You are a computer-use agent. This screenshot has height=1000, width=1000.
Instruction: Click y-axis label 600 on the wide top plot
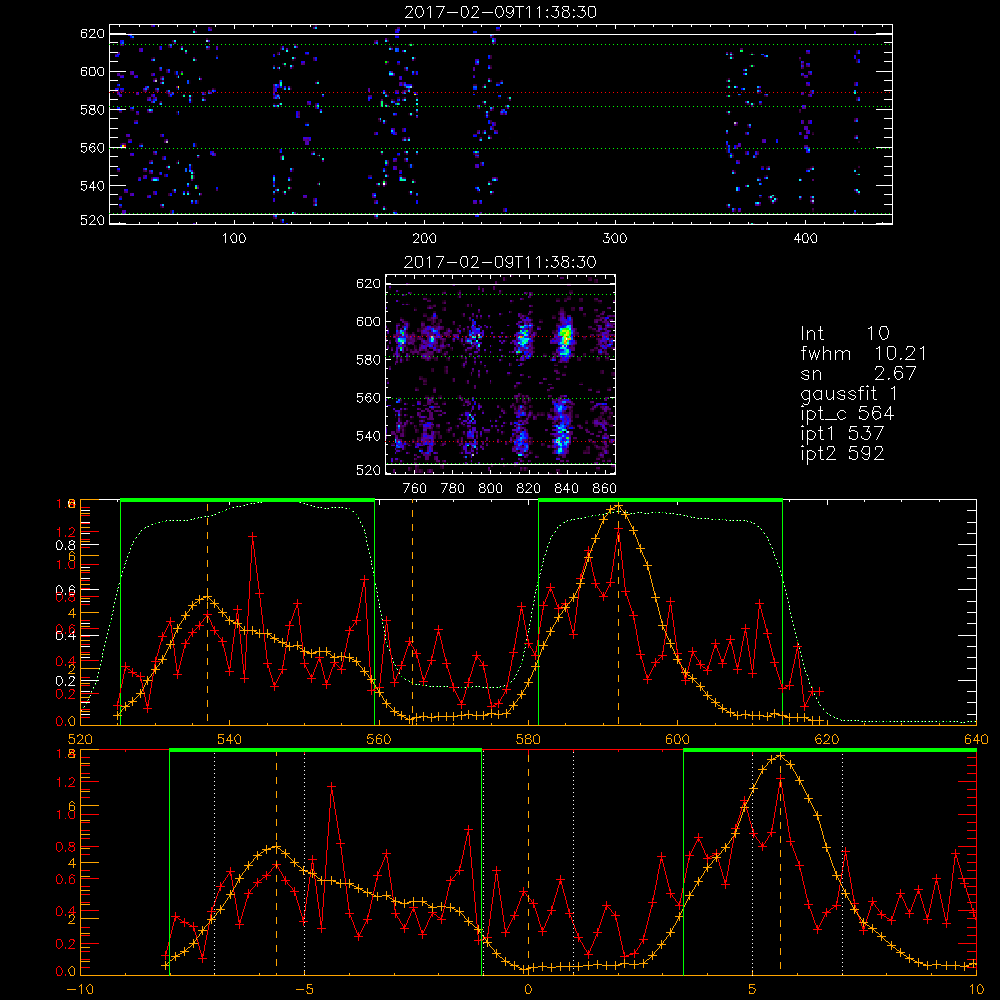click(x=92, y=71)
